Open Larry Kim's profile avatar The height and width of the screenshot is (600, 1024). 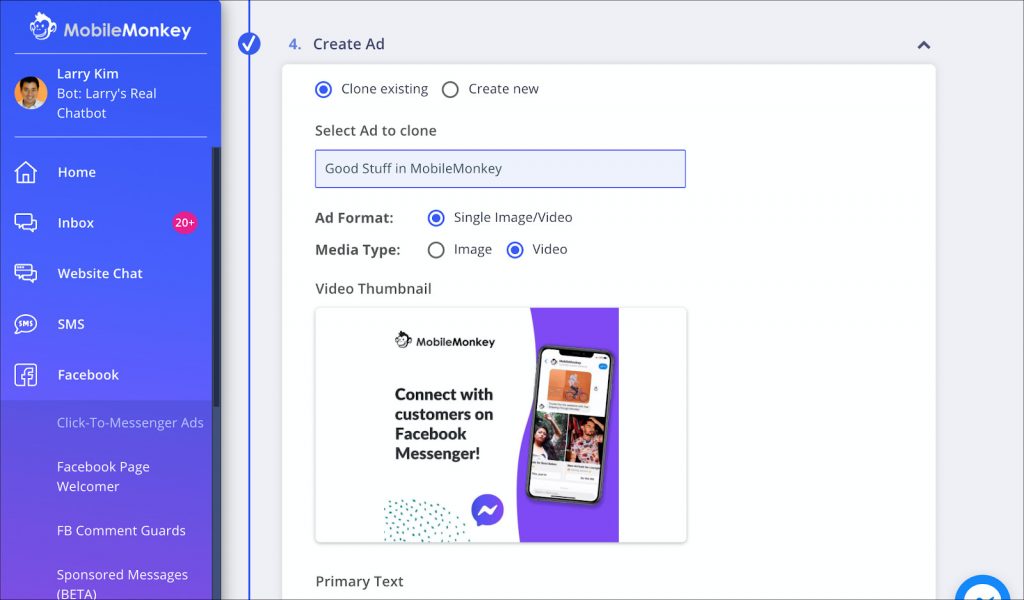pos(31,93)
